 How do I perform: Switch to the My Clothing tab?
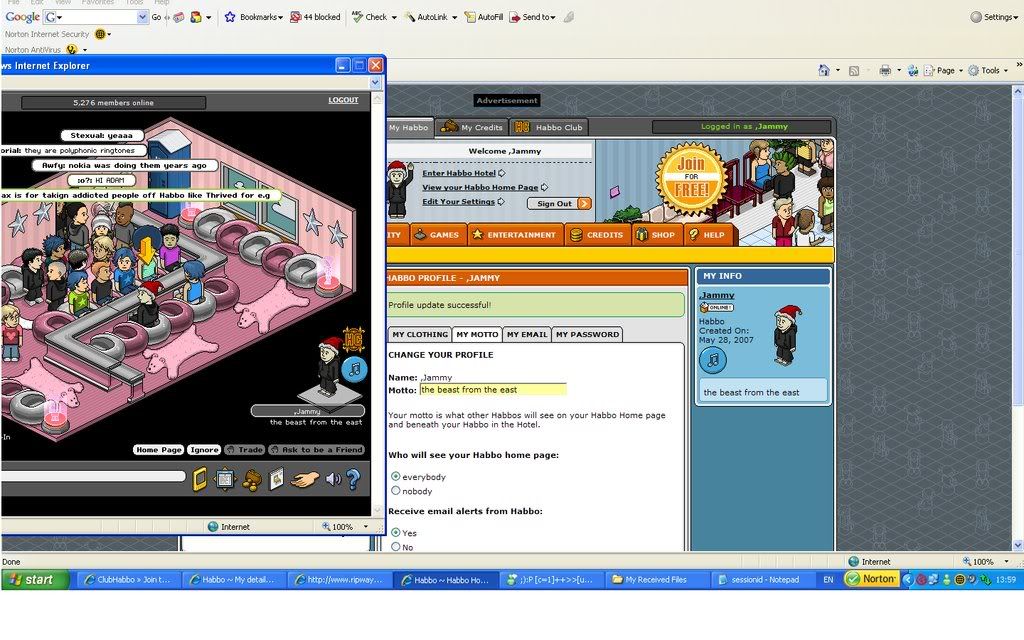[x=420, y=334]
